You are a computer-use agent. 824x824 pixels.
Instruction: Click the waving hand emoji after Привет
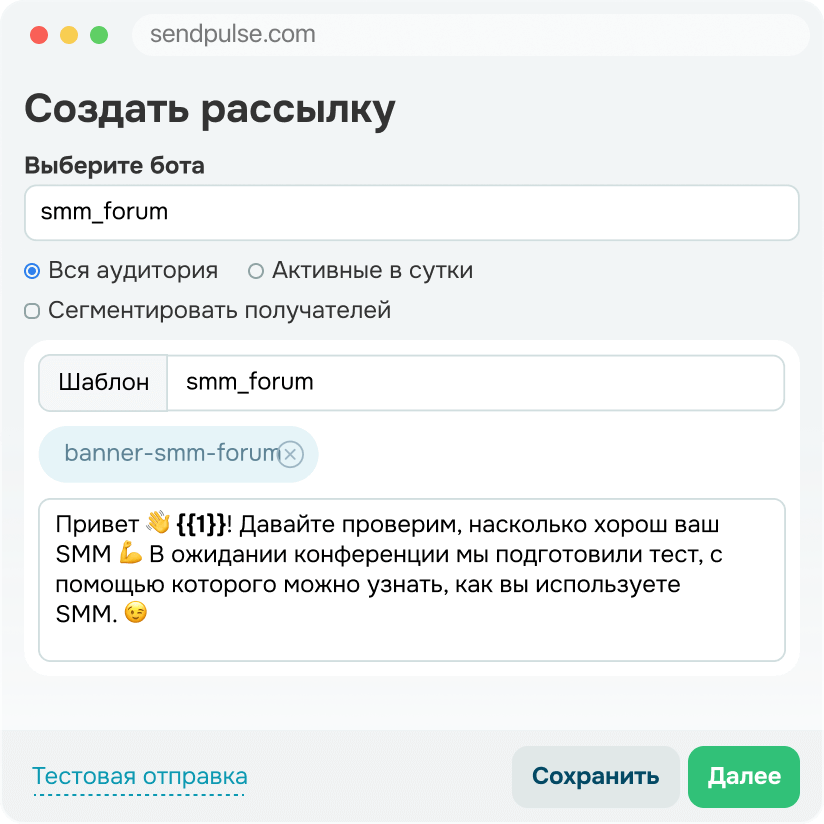(158, 523)
